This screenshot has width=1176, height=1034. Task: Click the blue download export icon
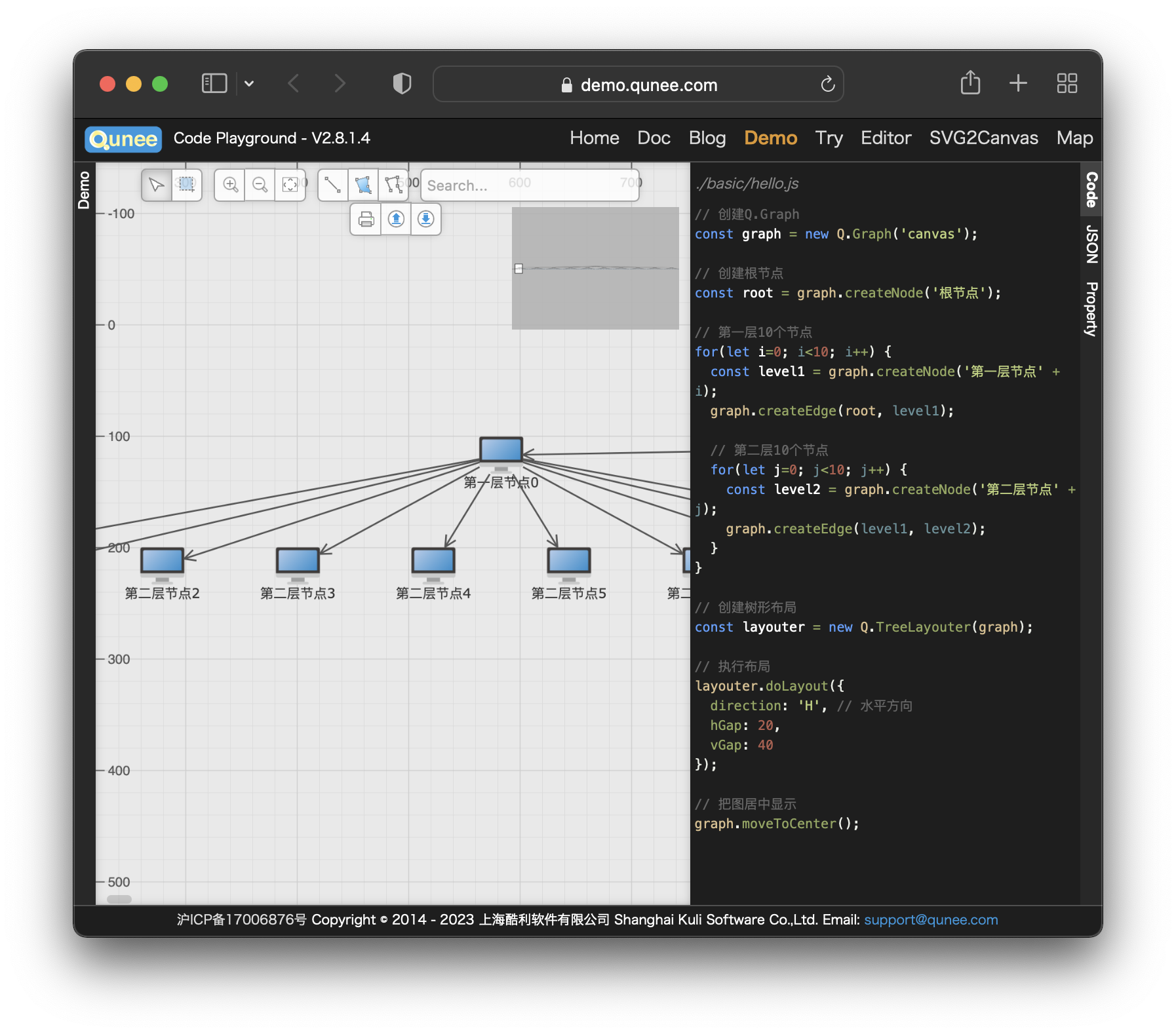click(x=426, y=219)
